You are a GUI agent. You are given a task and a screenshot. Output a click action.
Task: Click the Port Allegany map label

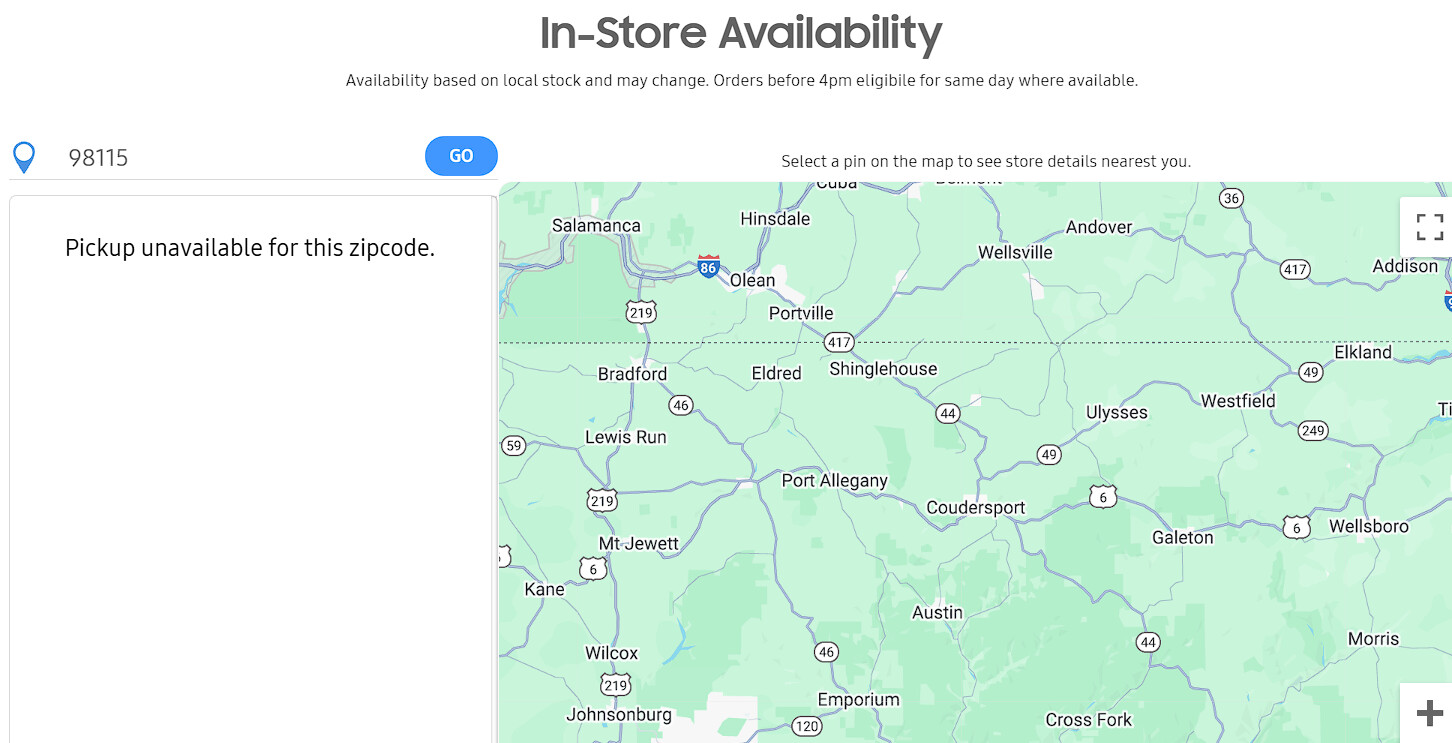[x=834, y=481]
